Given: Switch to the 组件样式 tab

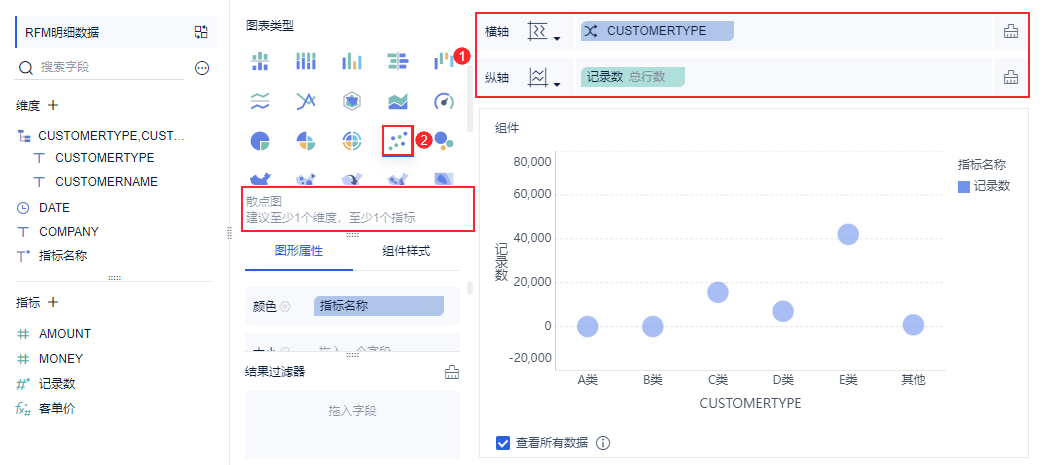Looking at the screenshot, I should click(406, 251).
